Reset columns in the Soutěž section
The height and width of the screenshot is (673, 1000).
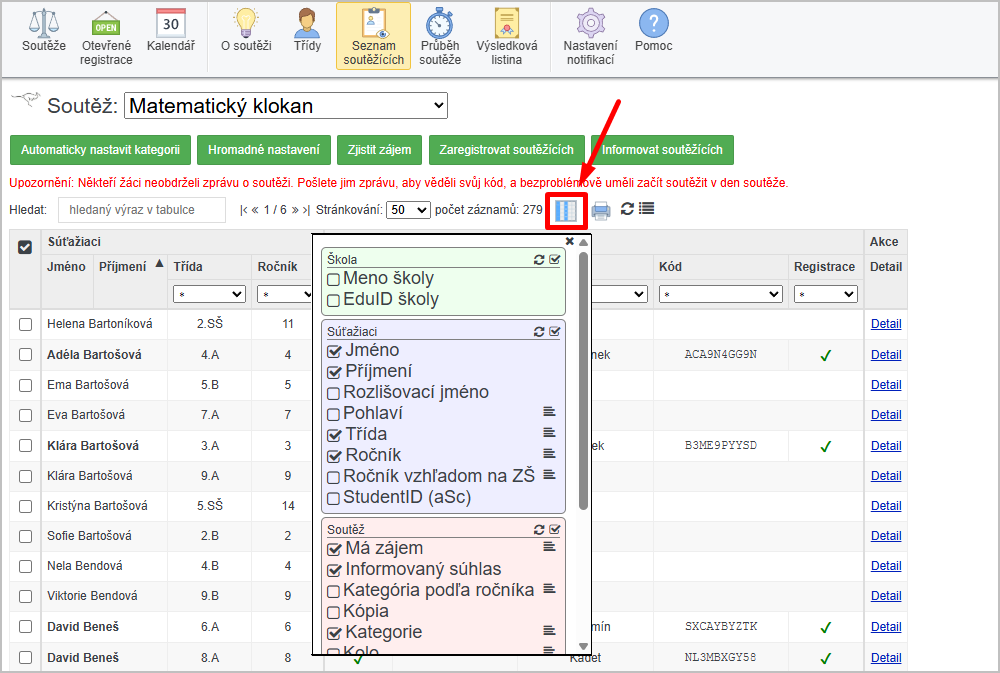point(539,529)
